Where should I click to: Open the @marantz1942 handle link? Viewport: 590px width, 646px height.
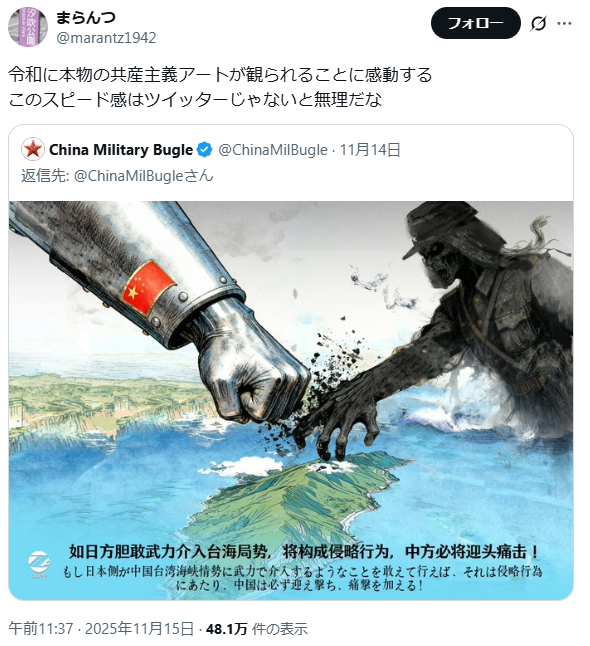106,38
